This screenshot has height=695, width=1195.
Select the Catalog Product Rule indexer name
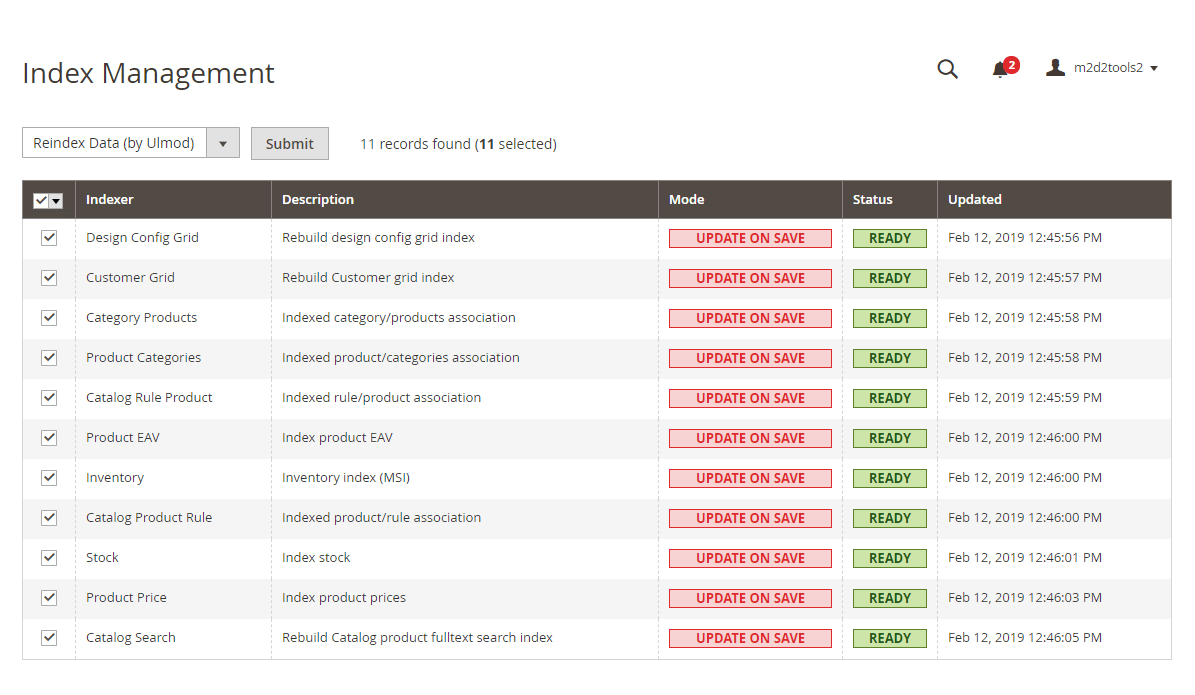pos(149,517)
